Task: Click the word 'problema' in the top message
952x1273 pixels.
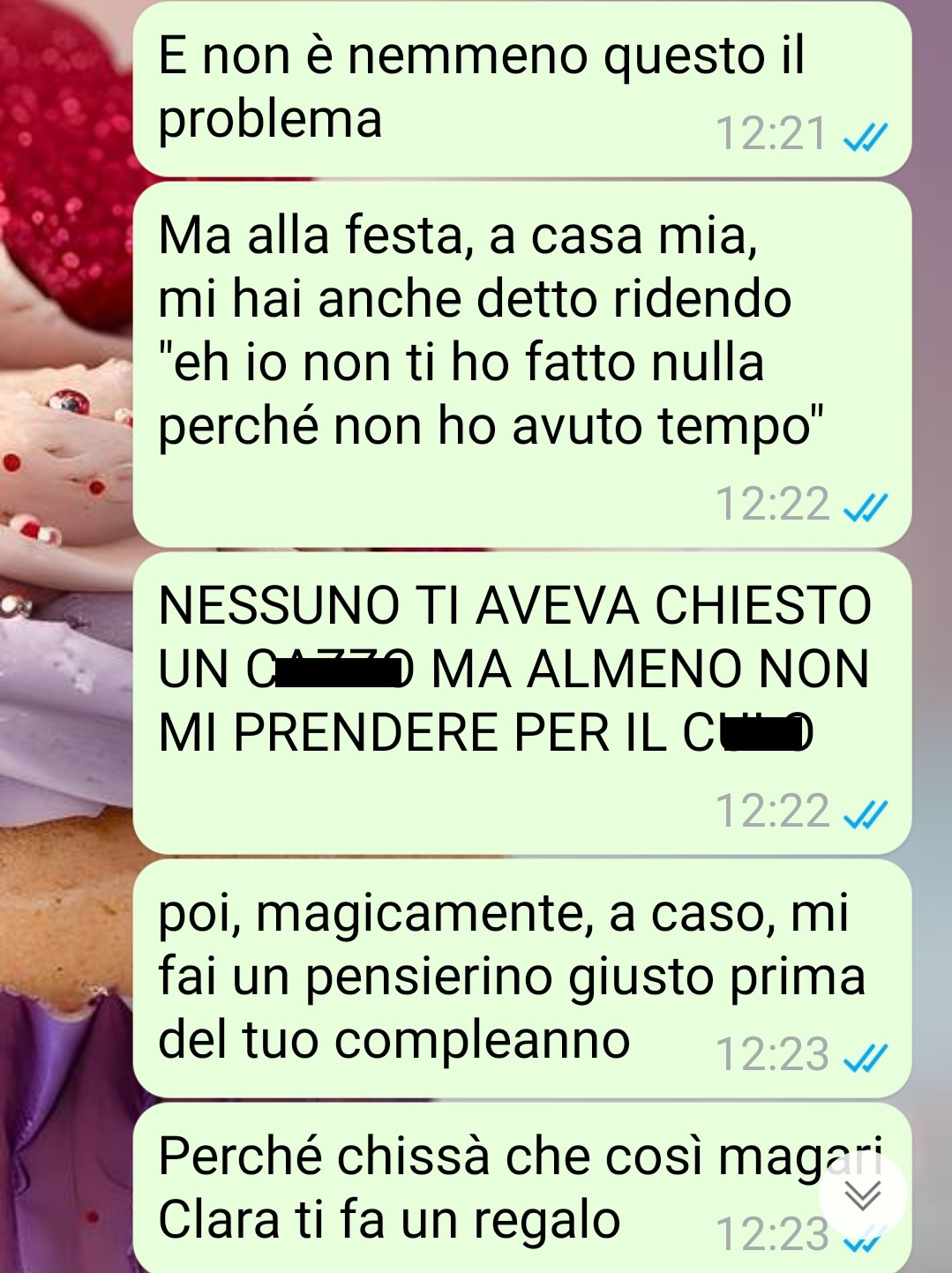Action: (270, 120)
